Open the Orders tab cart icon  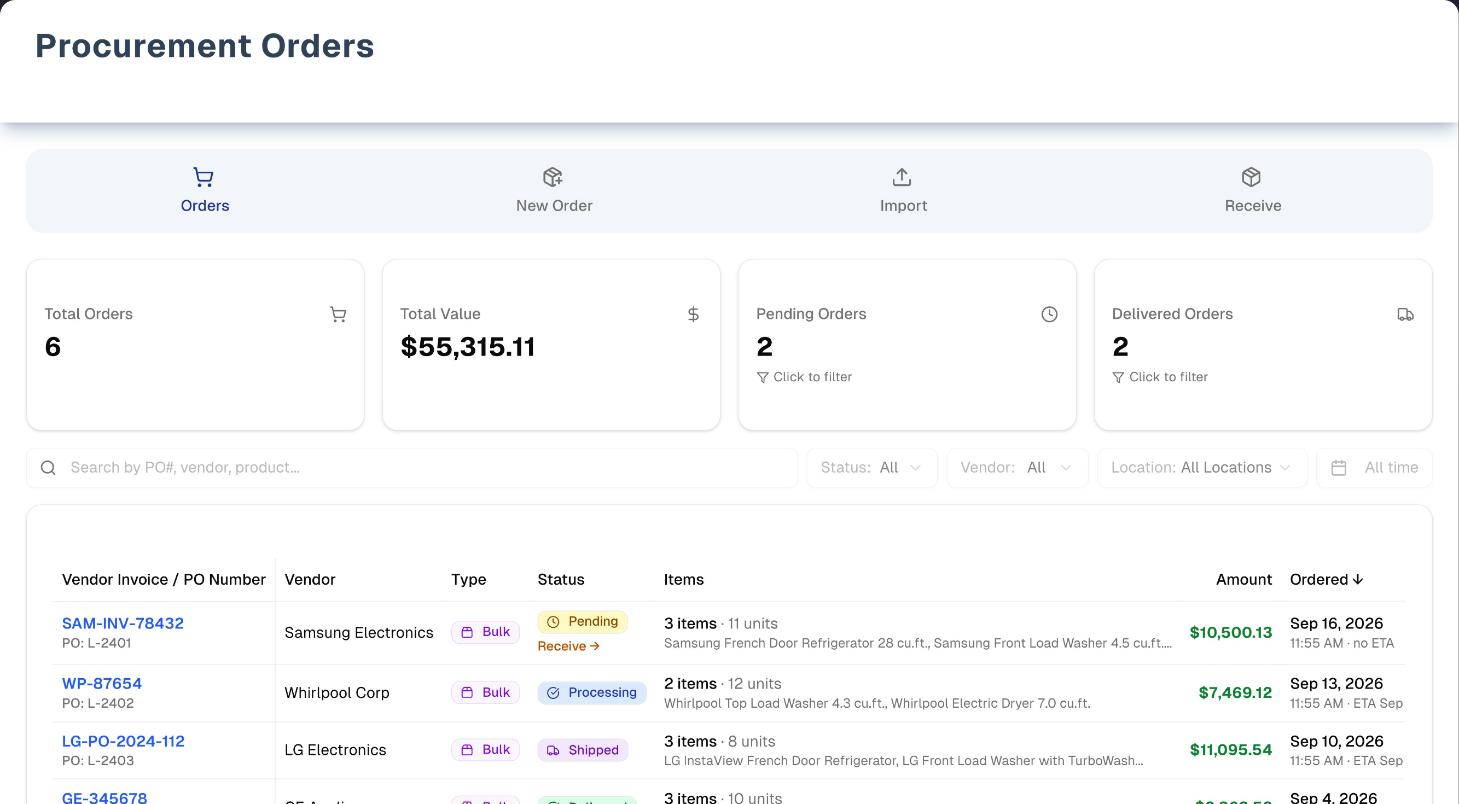coord(203,177)
